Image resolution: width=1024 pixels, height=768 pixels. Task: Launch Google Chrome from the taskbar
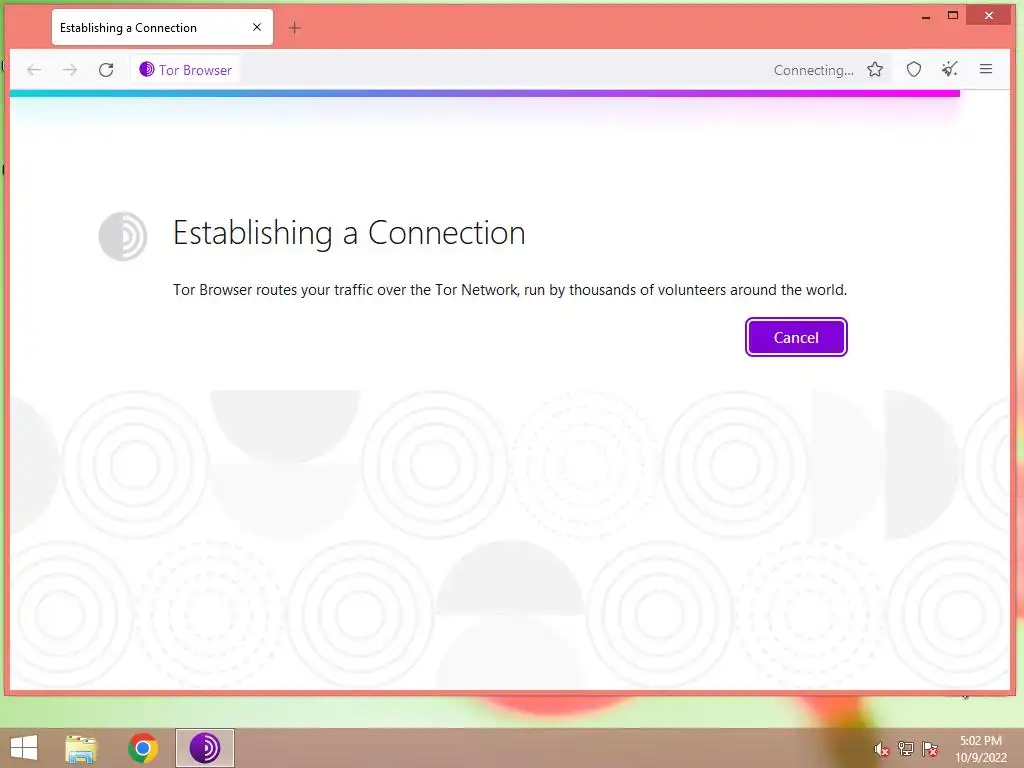[143, 748]
